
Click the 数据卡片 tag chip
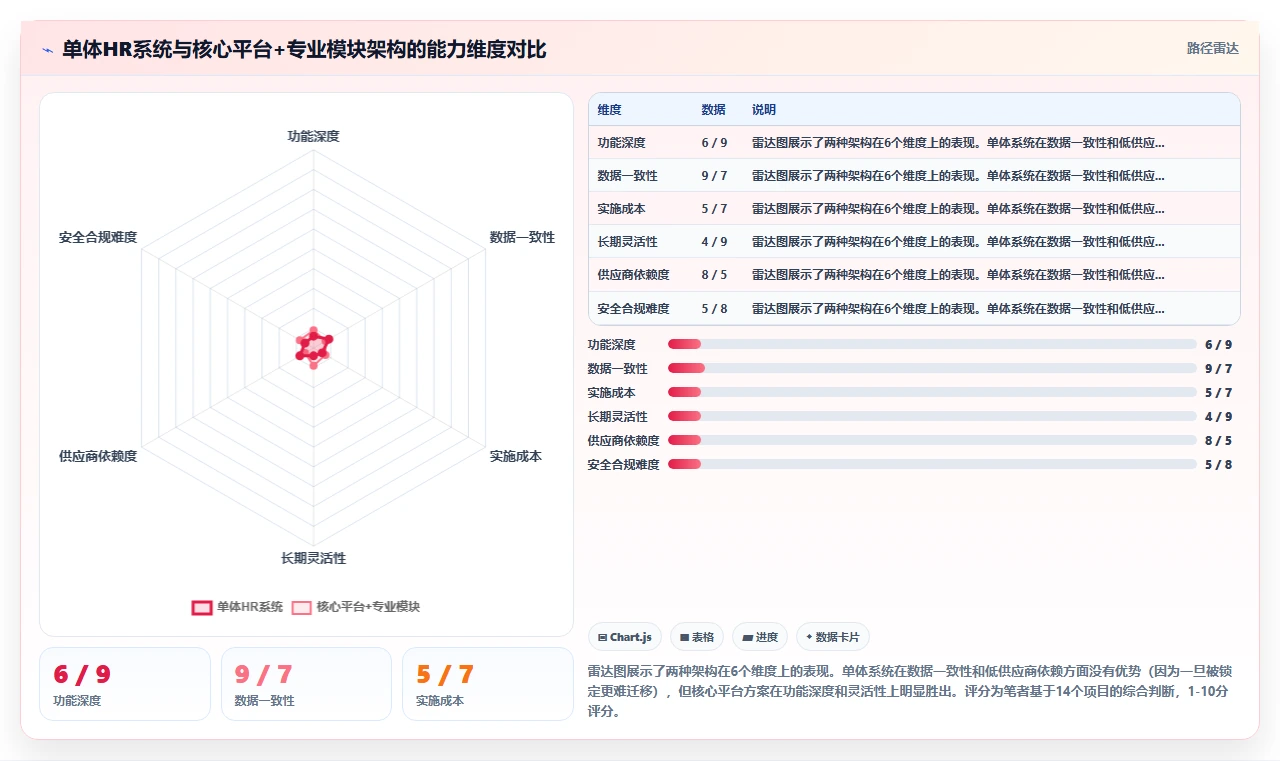tap(833, 637)
